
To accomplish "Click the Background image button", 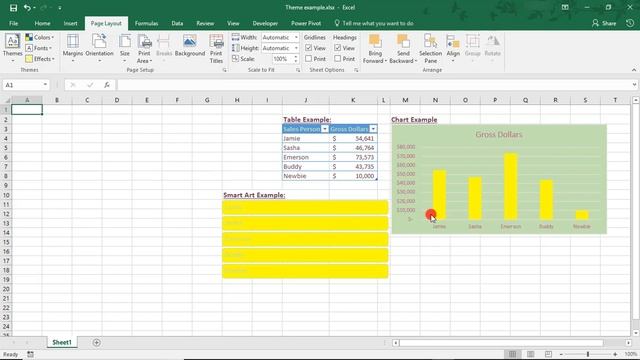I will pos(190,45).
